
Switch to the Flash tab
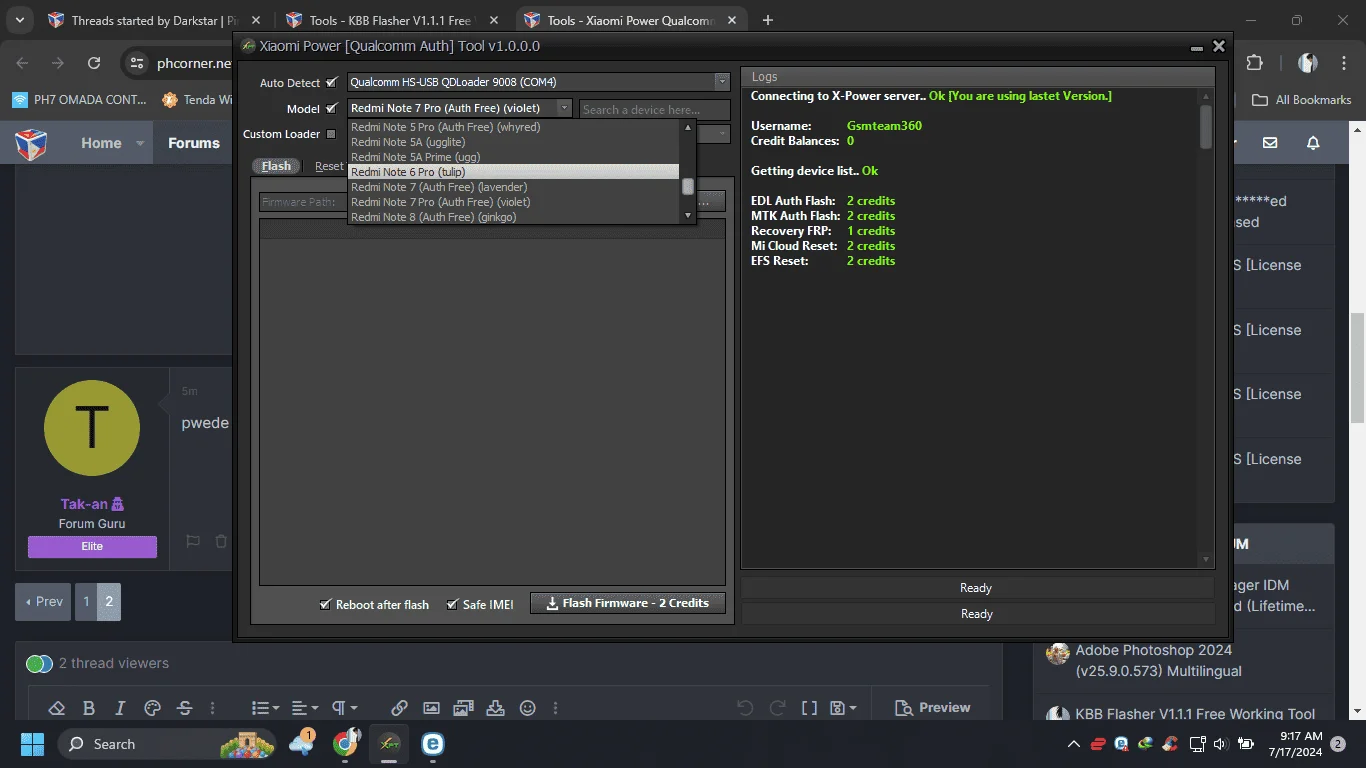(276, 166)
